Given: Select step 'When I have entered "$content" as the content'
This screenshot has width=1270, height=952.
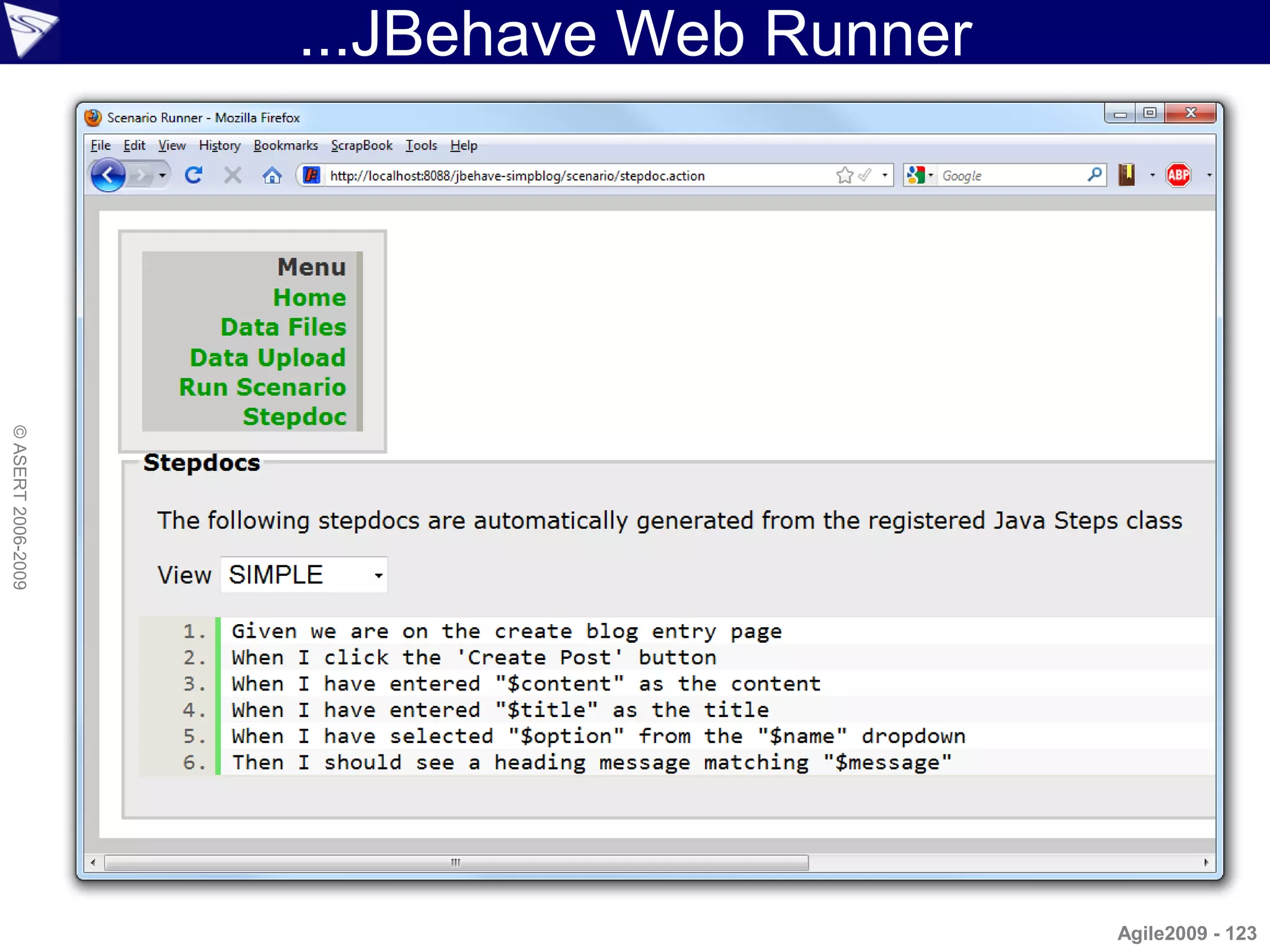Looking at the screenshot, I should click(526, 684).
